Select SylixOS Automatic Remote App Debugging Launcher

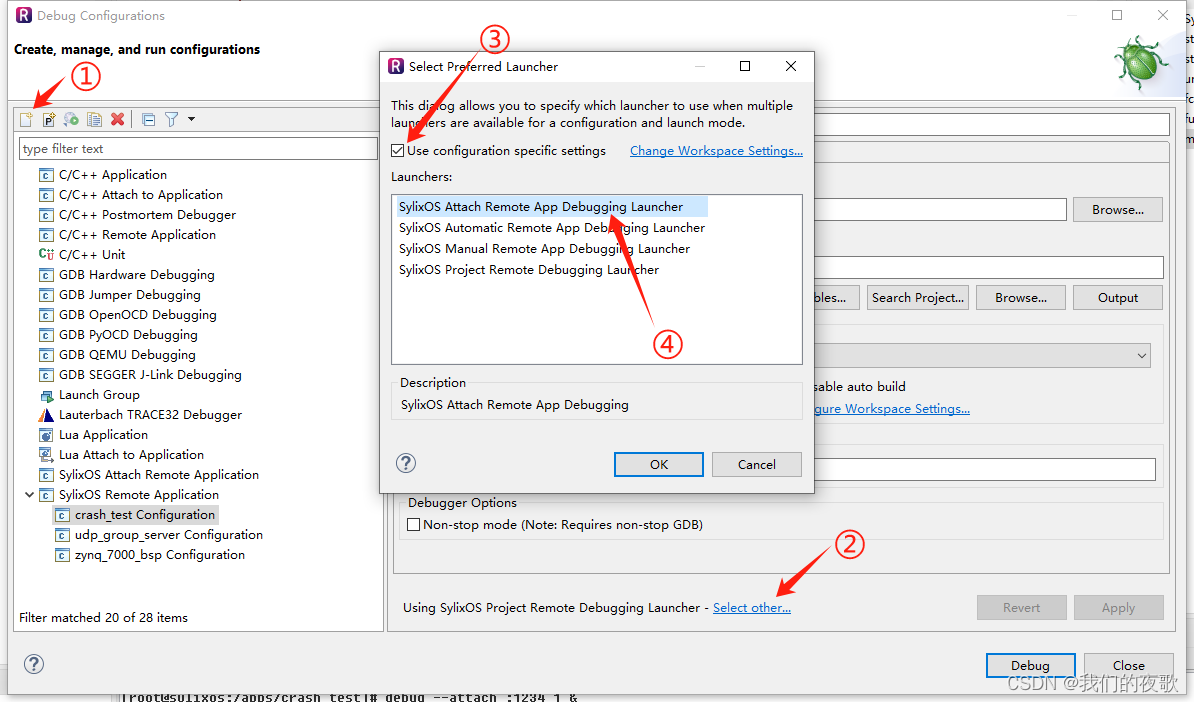[552, 227]
